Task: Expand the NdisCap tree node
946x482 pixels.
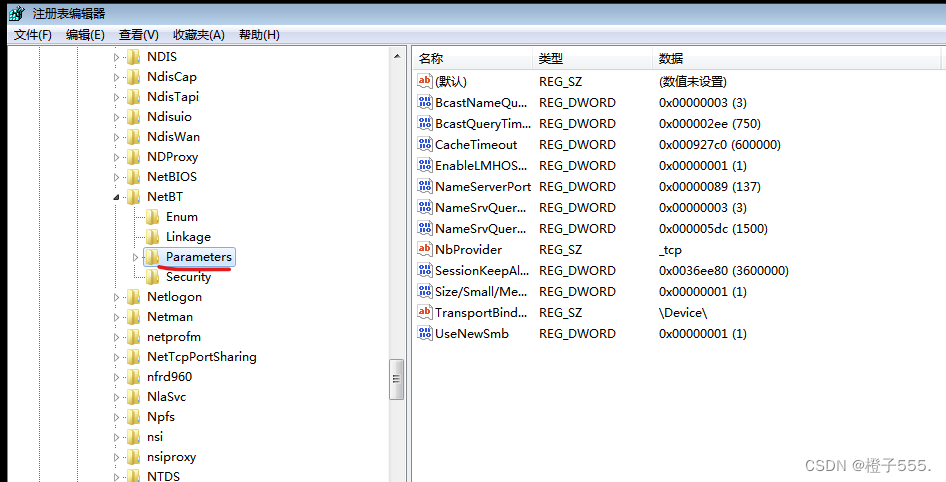Action: (117, 77)
